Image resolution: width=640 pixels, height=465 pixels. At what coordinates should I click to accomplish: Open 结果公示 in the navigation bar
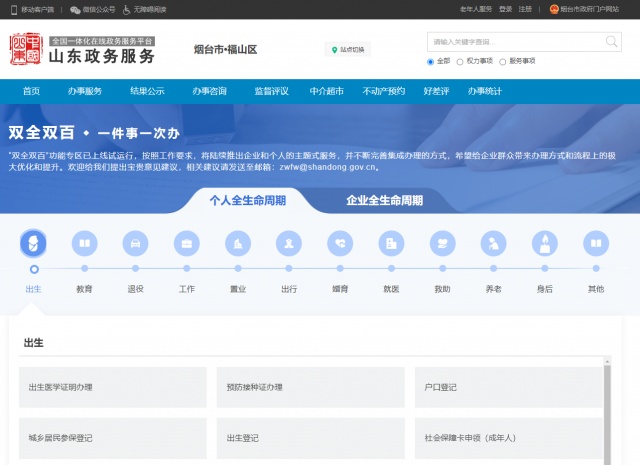point(147,91)
